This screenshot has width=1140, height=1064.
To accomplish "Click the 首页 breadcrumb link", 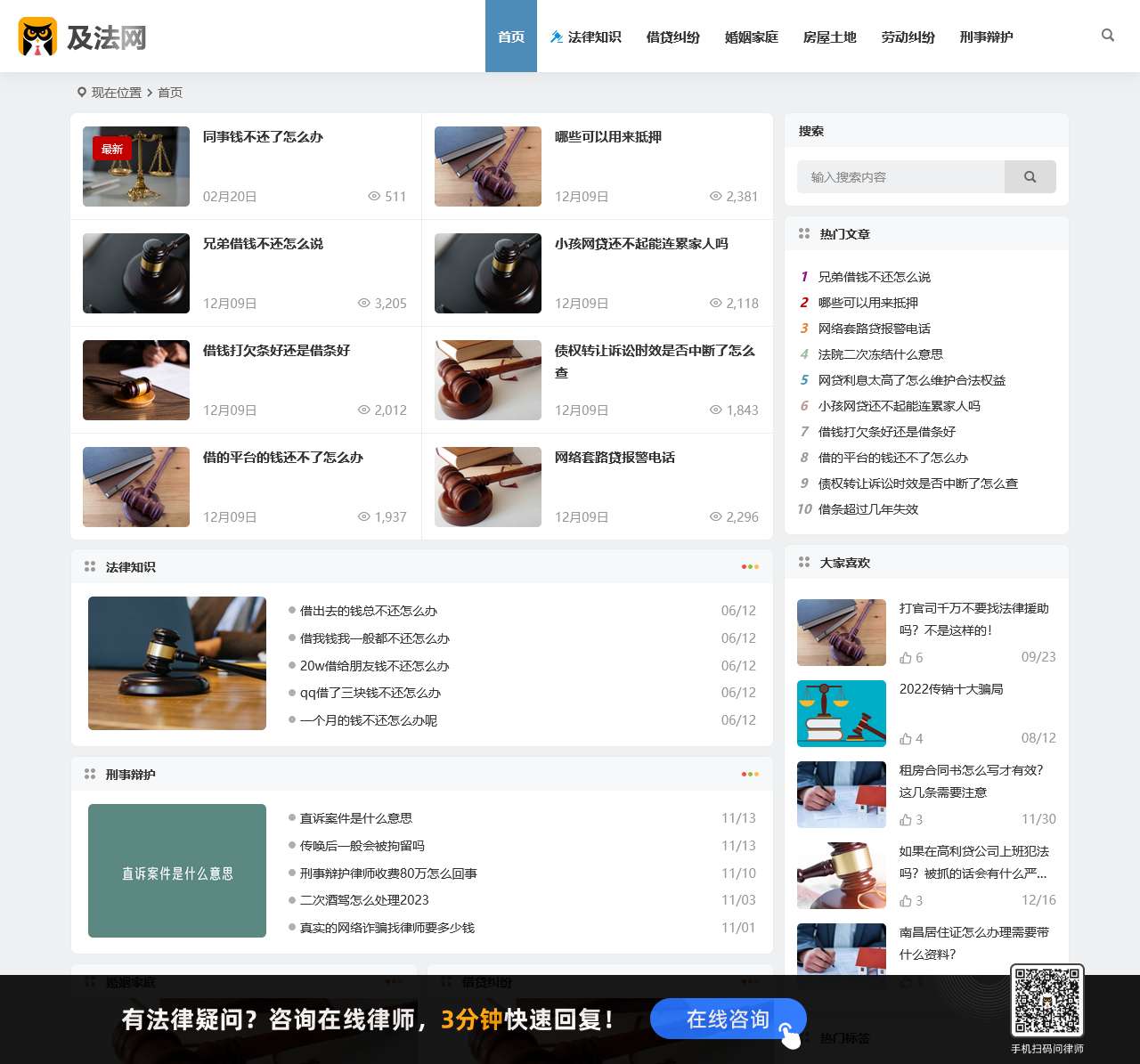I will tap(170, 93).
